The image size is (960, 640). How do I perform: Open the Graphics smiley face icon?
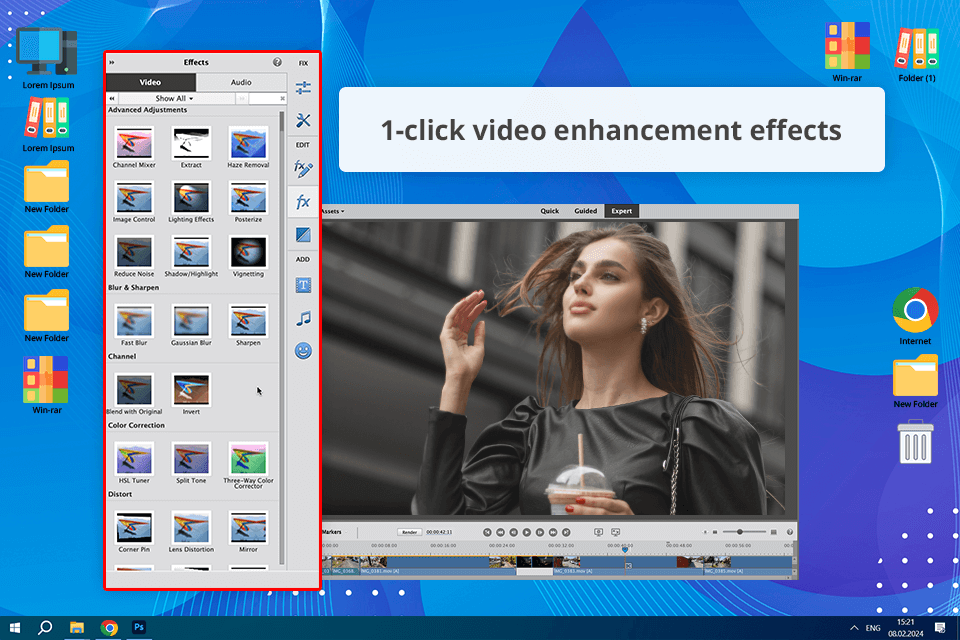click(303, 351)
